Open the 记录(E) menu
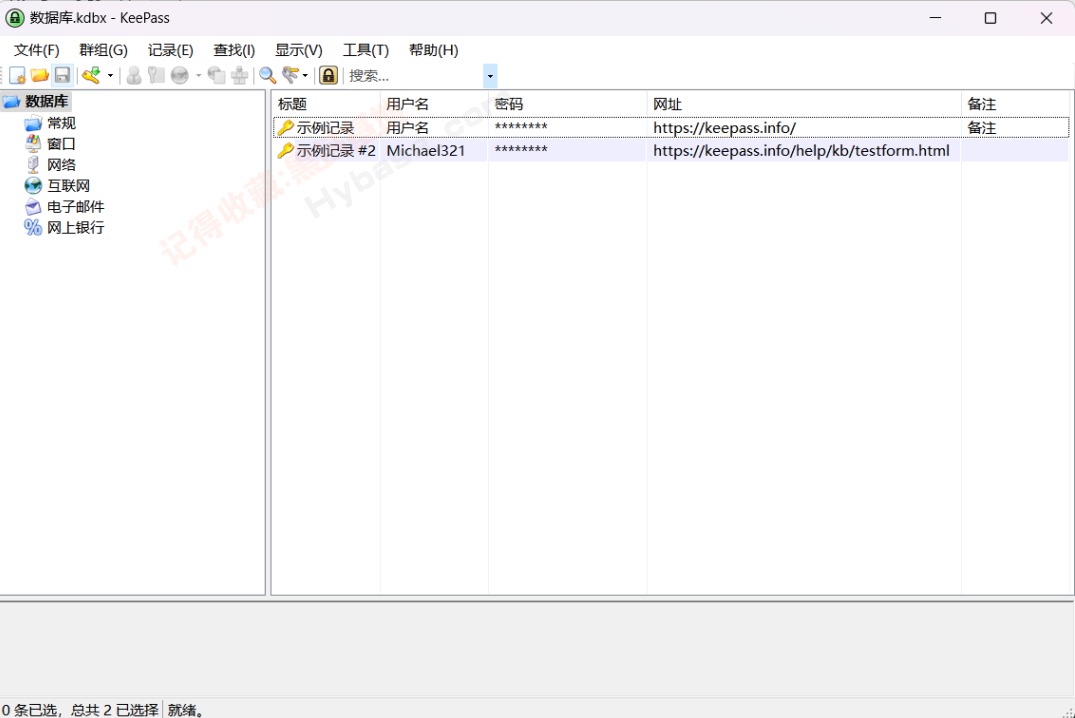The image size is (1075, 718). pos(171,50)
